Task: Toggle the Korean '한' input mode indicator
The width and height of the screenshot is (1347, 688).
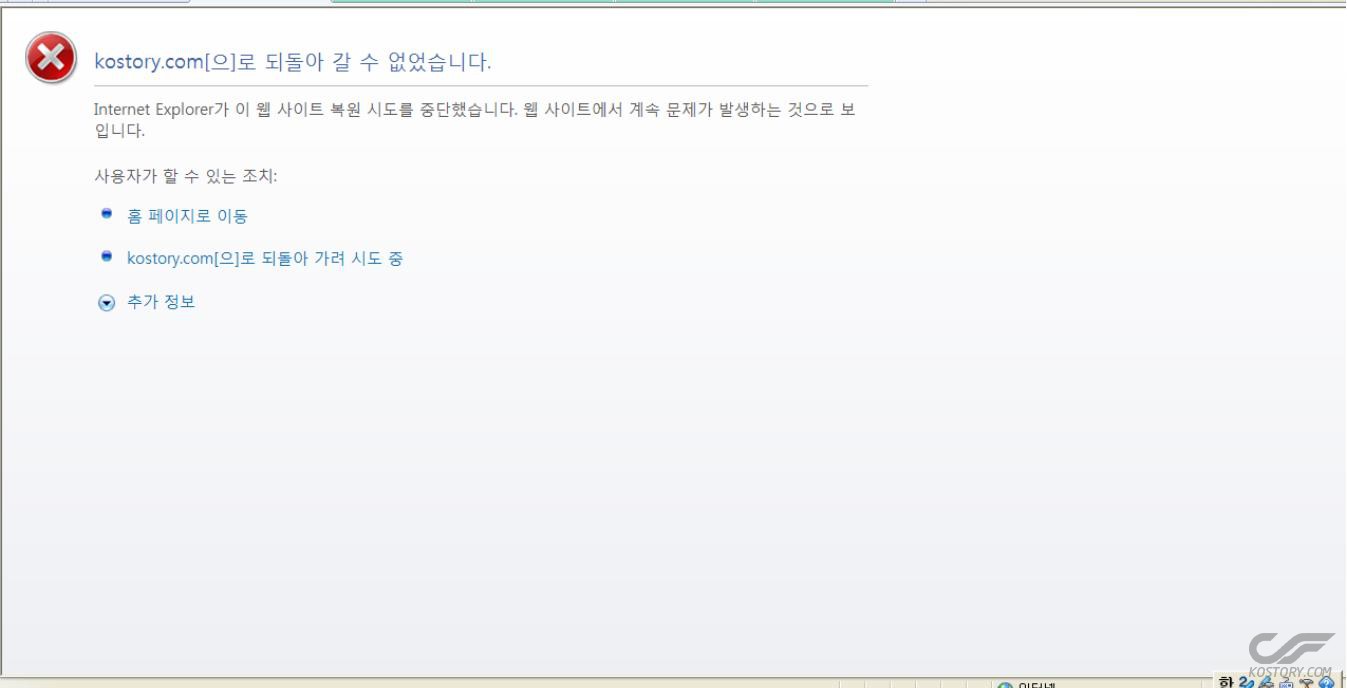Action: pos(1227,681)
